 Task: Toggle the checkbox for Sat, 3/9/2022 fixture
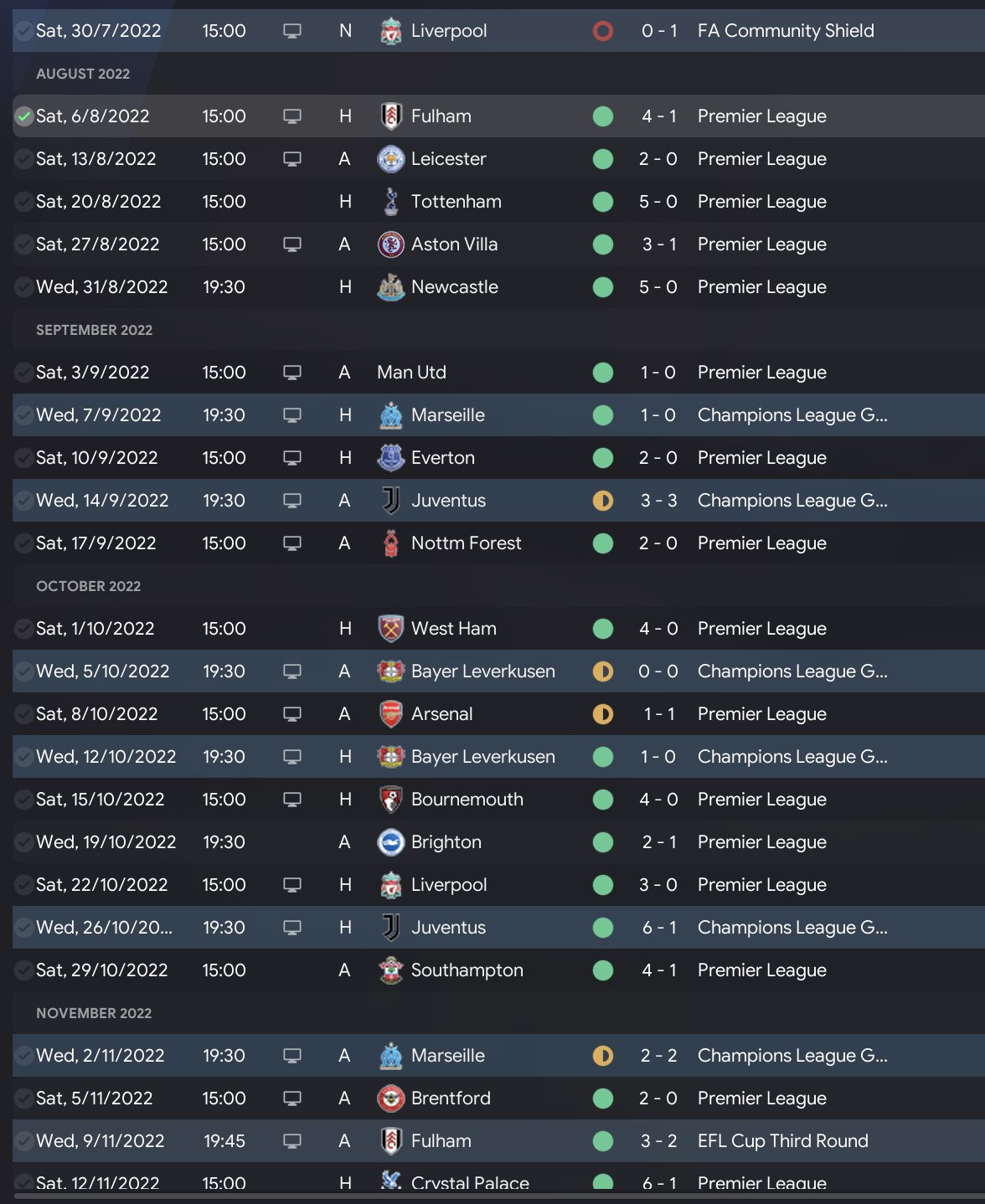(24, 373)
